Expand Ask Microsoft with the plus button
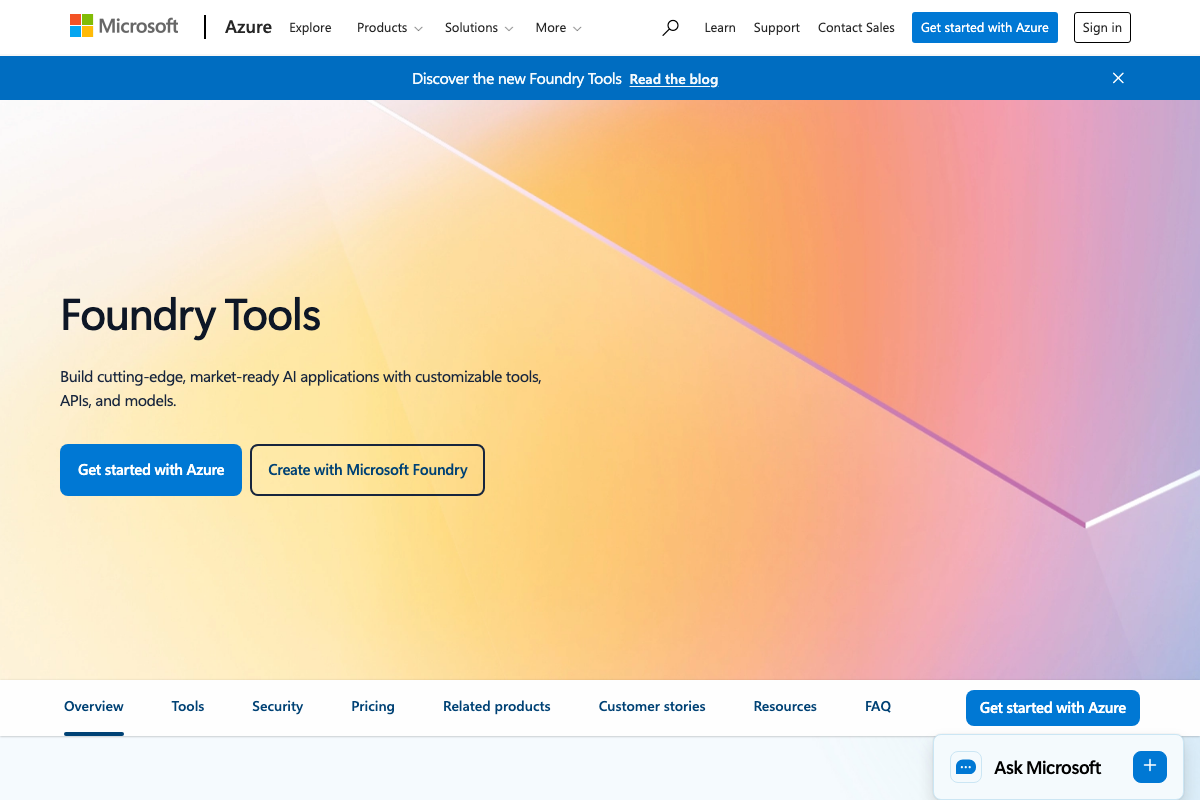 point(1150,766)
